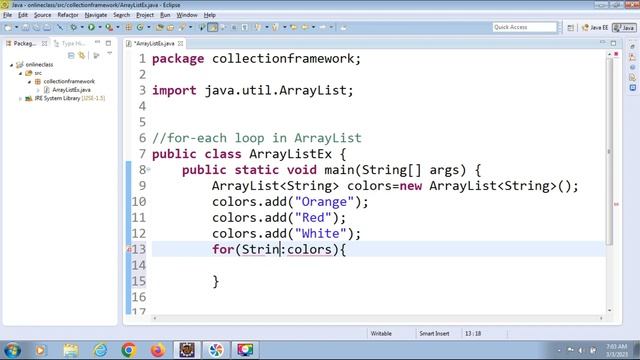640x360 pixels.
Task: Open Chrome from the Windows taskbar
Action: tap(129, 350)
